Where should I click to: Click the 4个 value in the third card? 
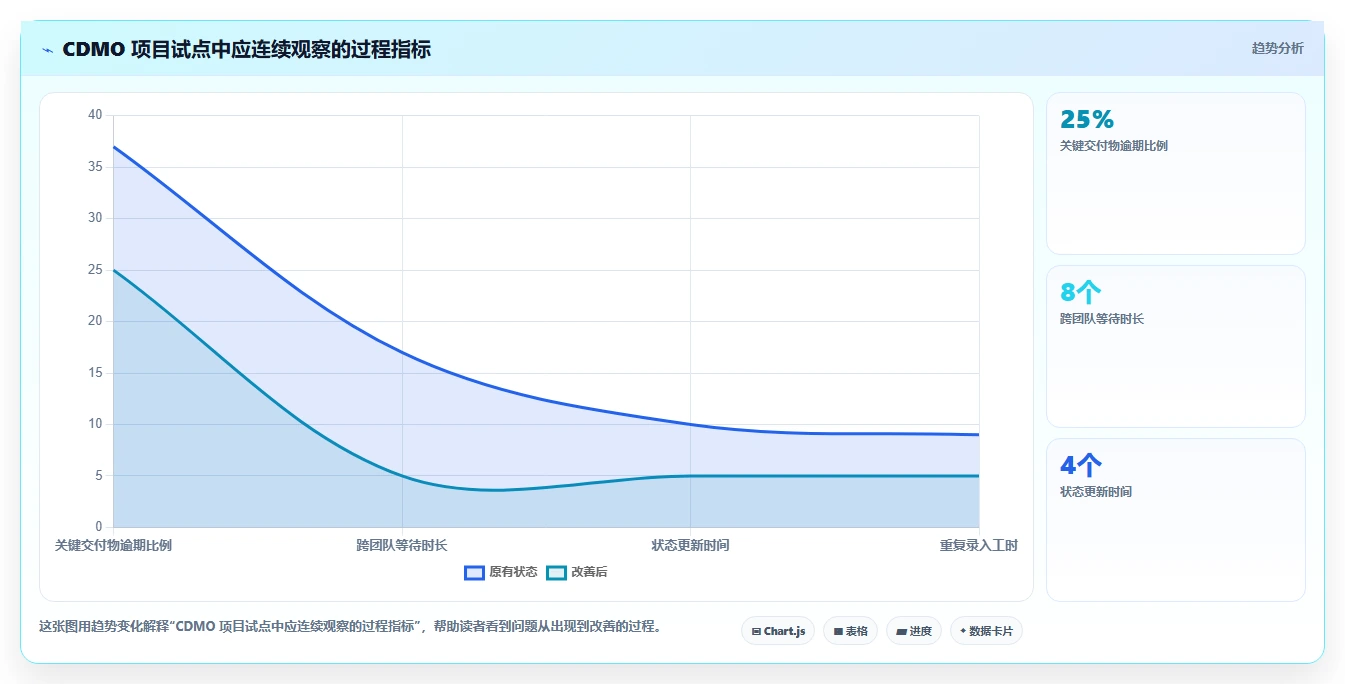tap(1081, 465)
